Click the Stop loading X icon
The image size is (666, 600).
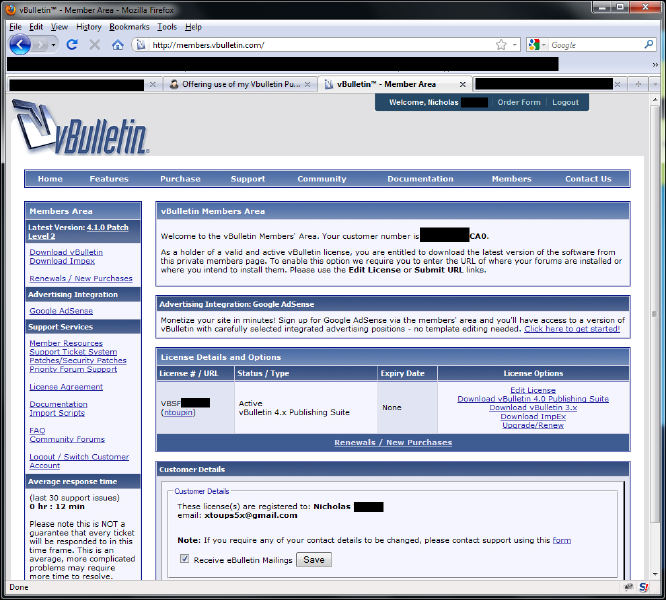click(x=95, y=45)
